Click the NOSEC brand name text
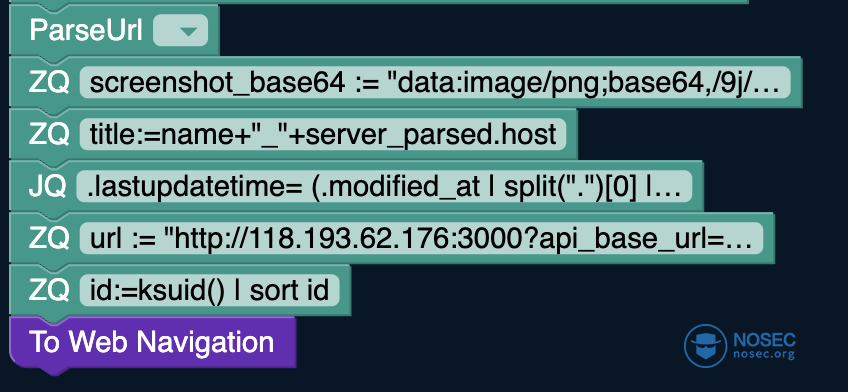 [764, 340]
